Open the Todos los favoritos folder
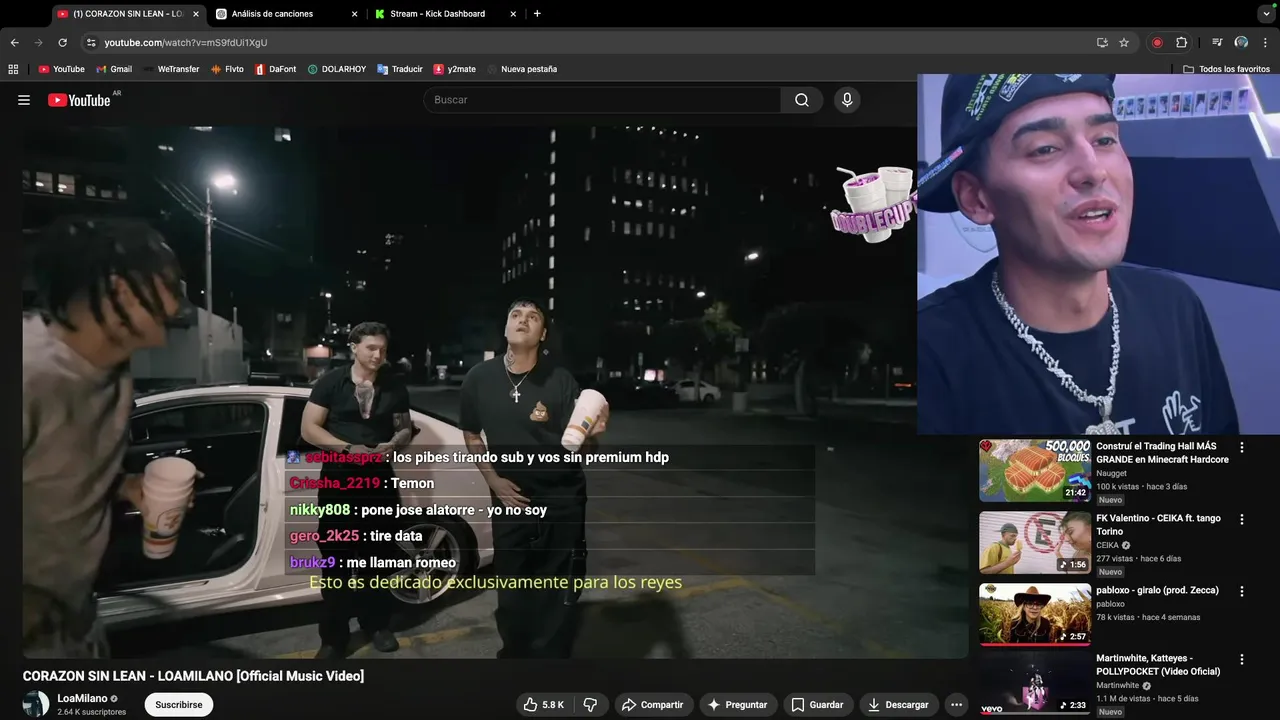The image size is (1280, 720). [1226, 69]
